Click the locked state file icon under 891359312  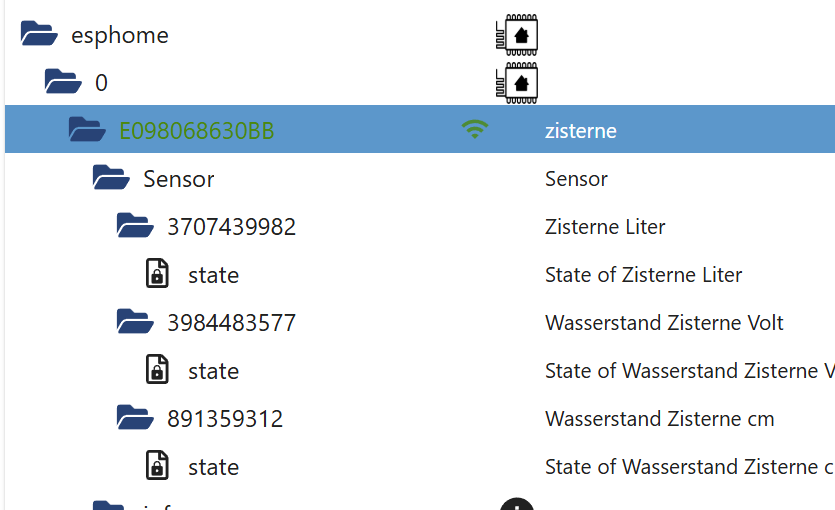157,465
